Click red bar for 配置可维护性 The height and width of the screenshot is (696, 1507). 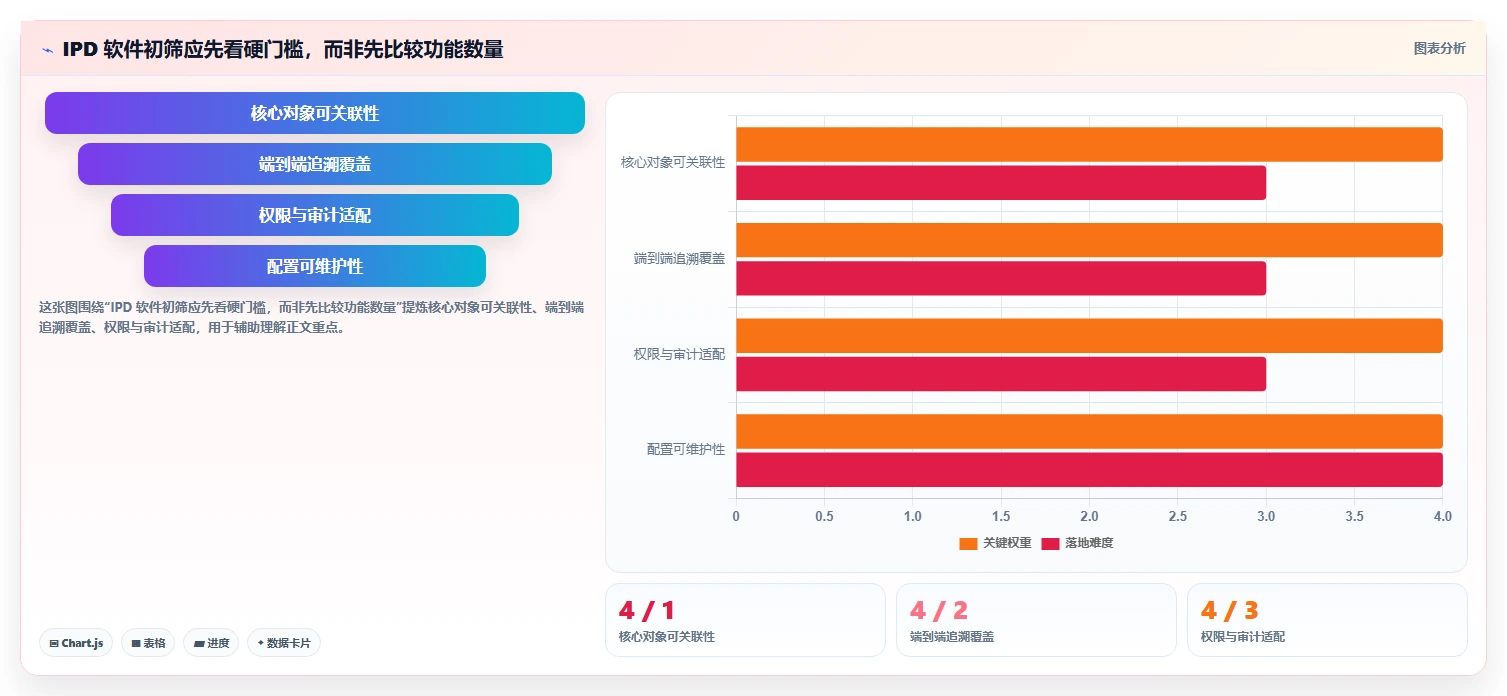[x=1089, y=470]
